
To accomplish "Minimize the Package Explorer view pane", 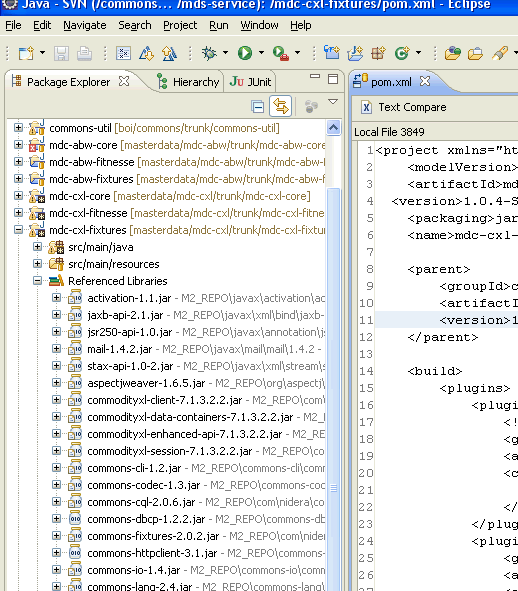I will (x=315, y=77).
